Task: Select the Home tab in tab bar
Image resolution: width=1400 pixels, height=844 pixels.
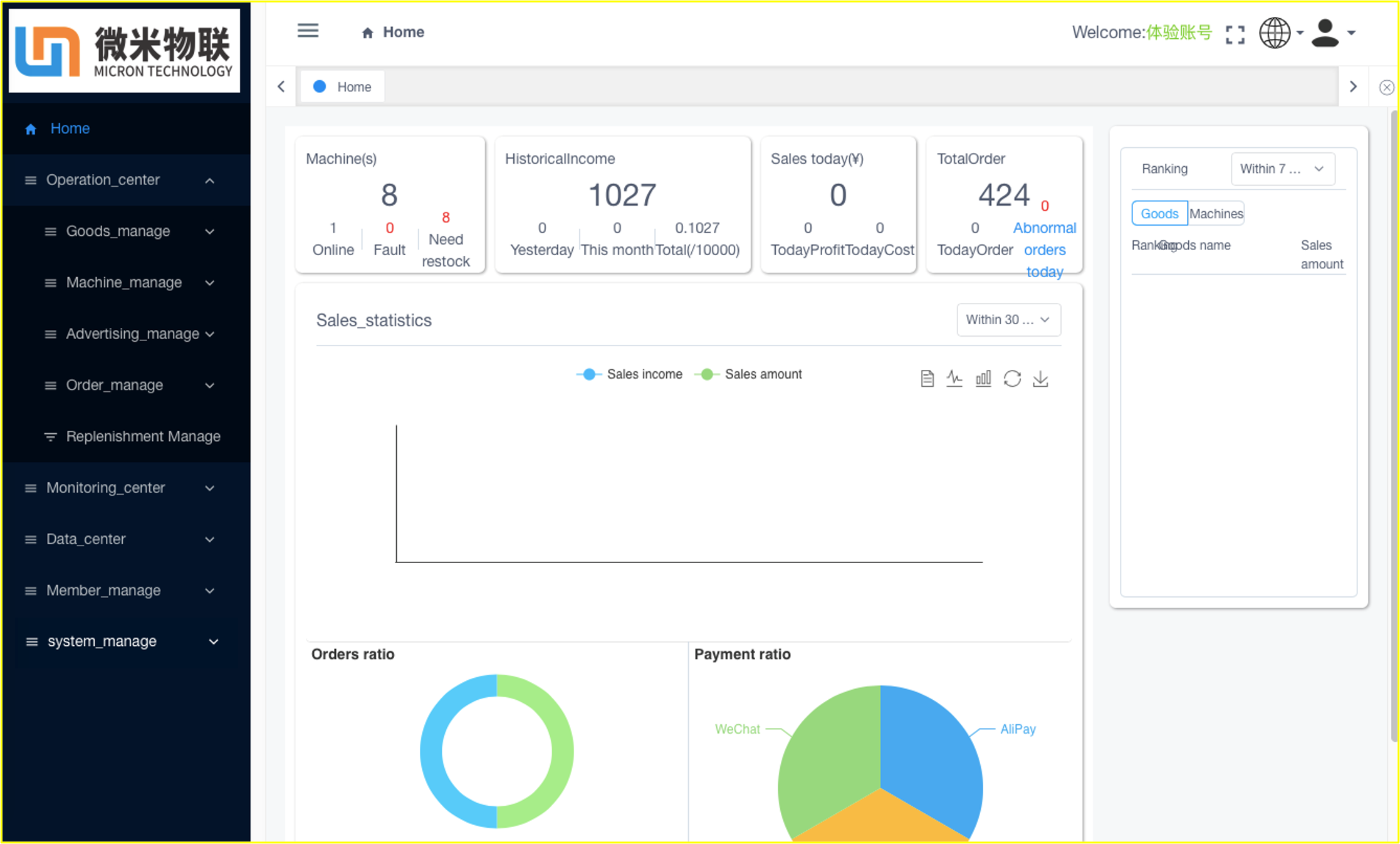Action: pyautogui.click(x=342, y=87)
